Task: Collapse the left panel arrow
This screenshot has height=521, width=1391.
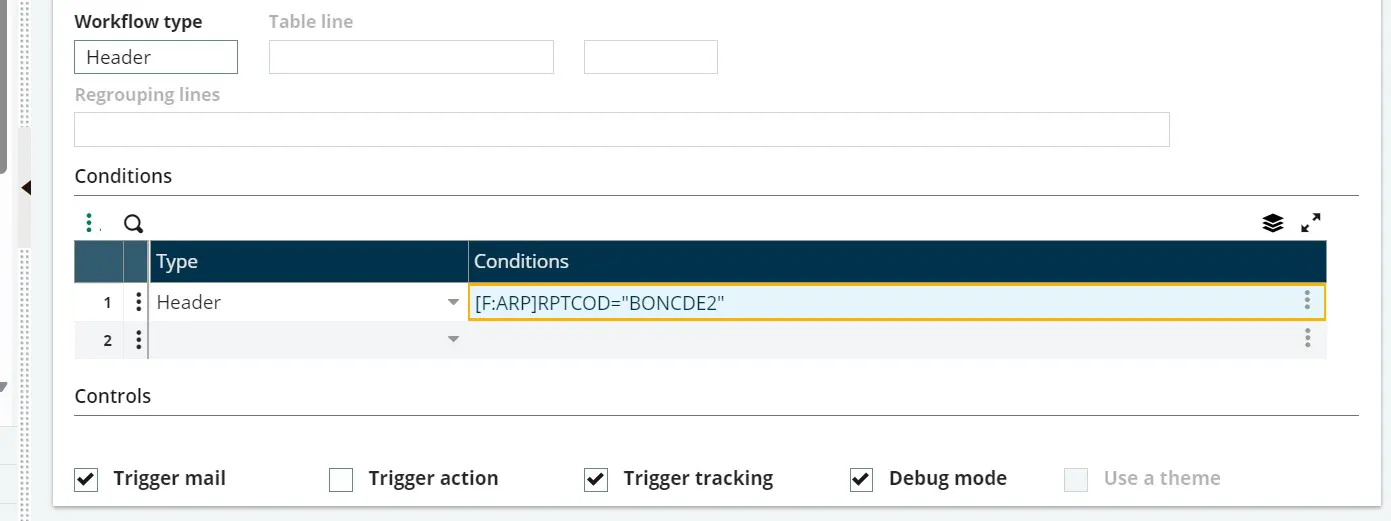Action: tap(26, 187)
